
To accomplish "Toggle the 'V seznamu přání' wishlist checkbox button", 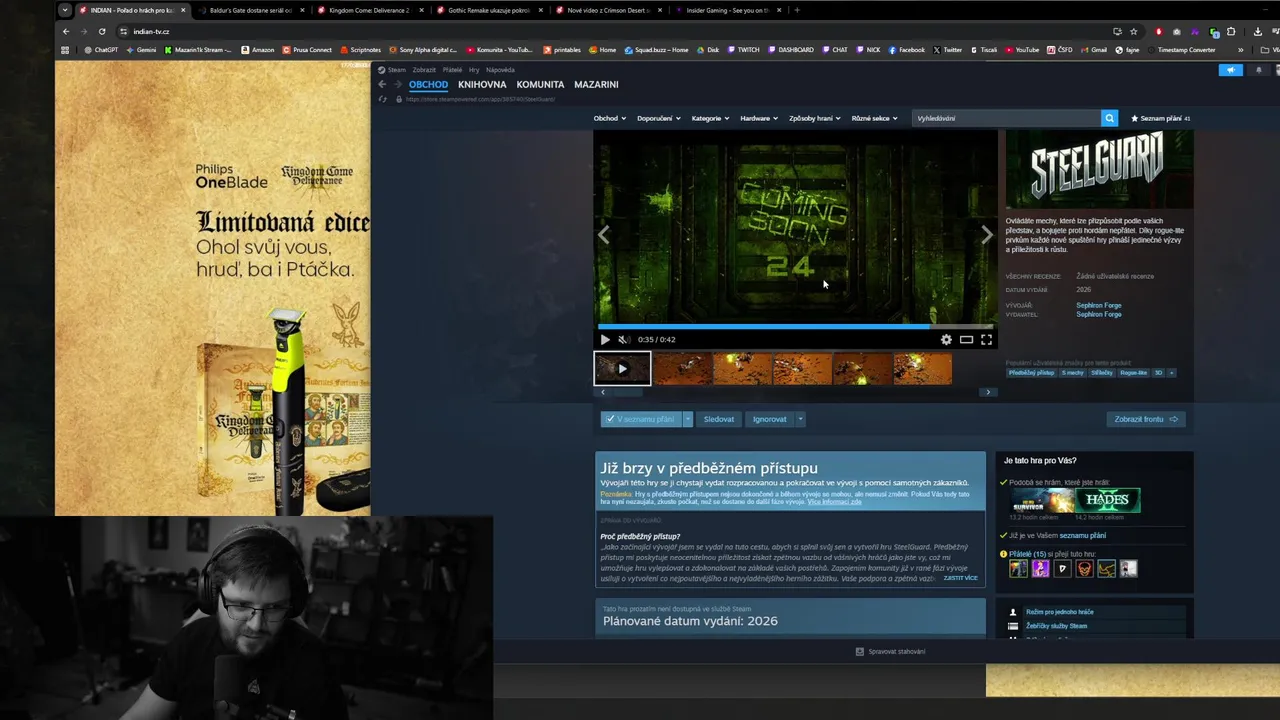I will click(640, 419).
